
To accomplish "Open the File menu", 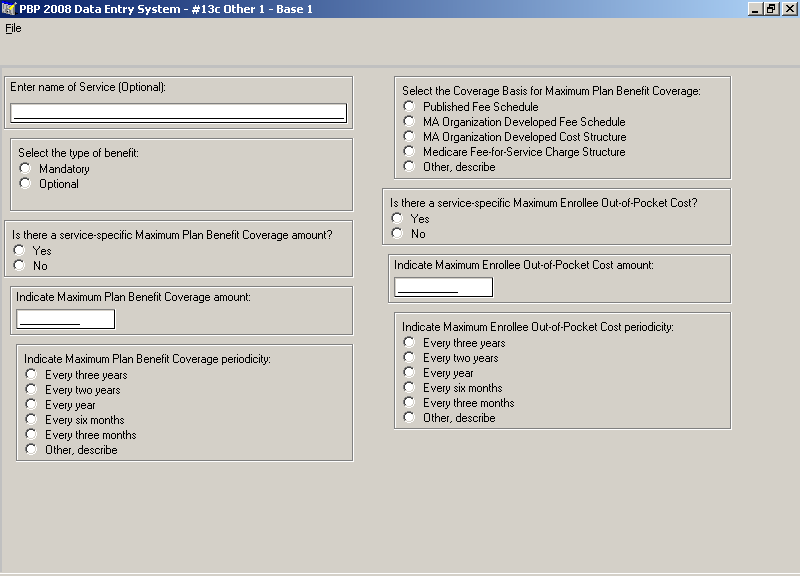I will pos(13,29).
